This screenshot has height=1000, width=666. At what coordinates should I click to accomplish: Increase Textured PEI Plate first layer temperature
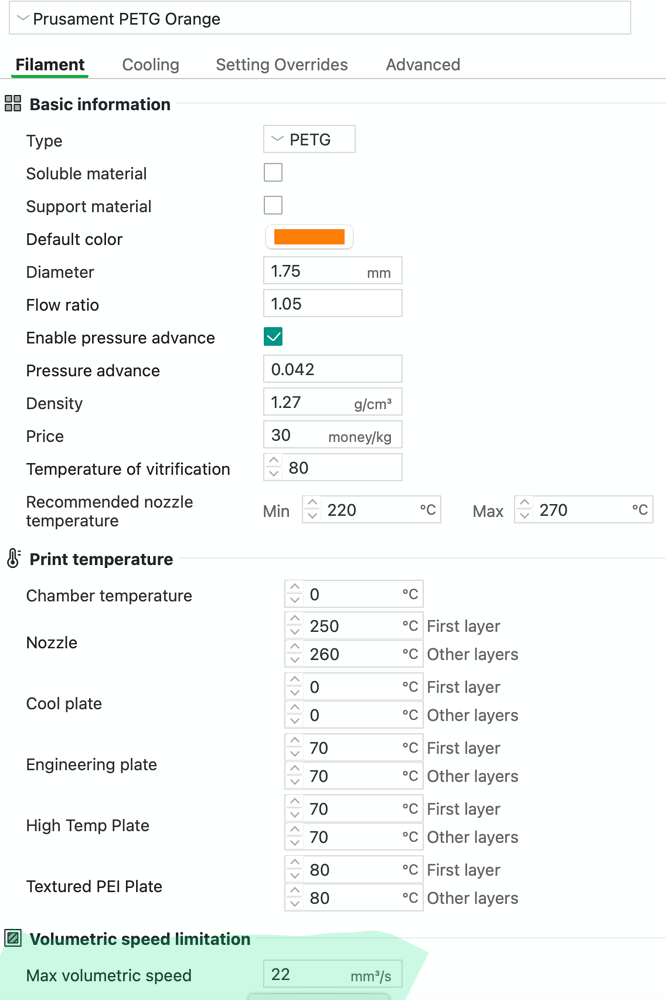click(x=295, y=863)
